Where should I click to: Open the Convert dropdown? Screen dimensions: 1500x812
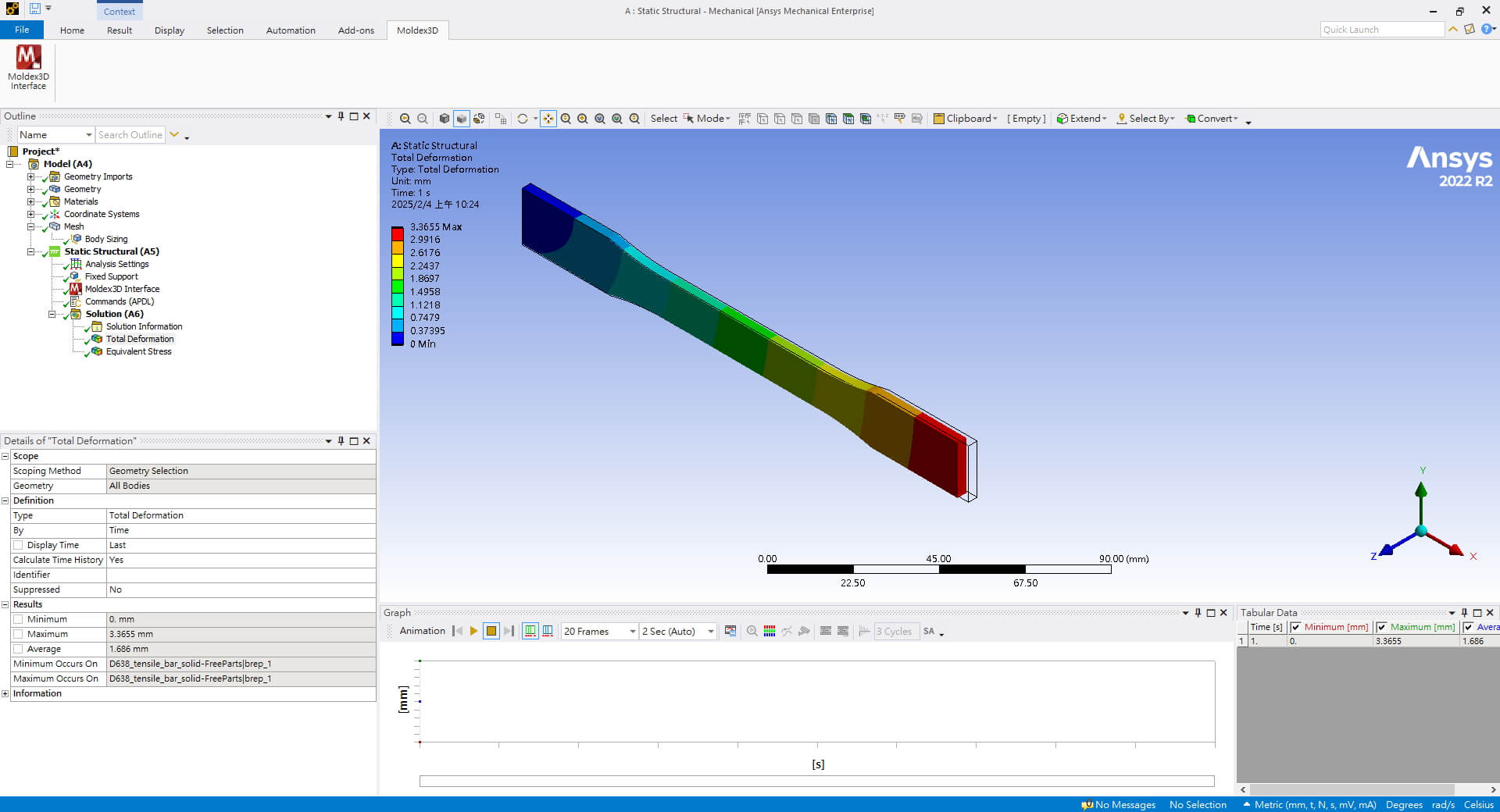1212,119
